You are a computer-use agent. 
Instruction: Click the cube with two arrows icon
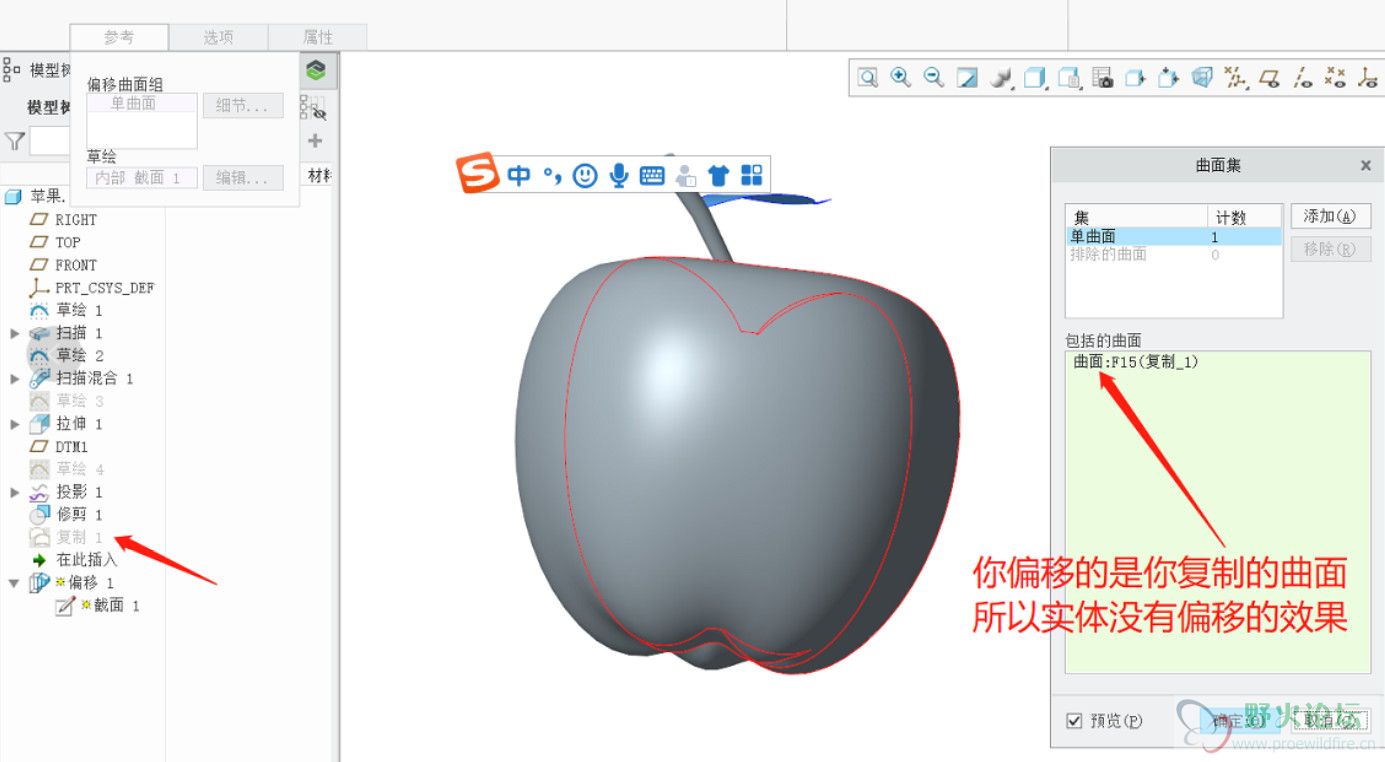pos(1170,78)
